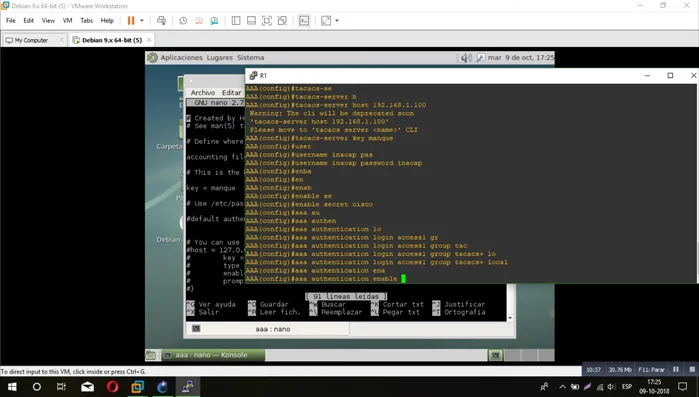Image resolution: width=699 pixels, height=397 pixels.
Task: Click the show desktop icon in Debian bottom panel
Action: coord(151,355)
